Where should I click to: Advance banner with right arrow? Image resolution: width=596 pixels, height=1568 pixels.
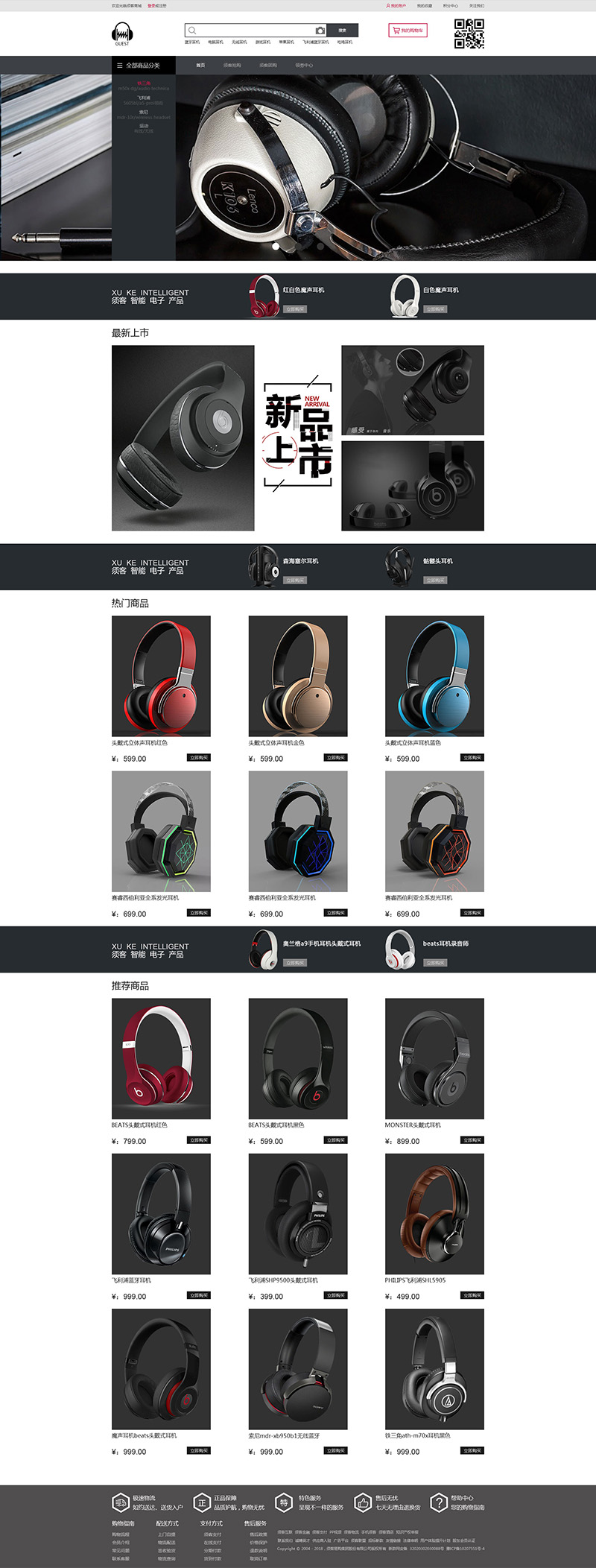pyautogui.click(x=472, y=168)
